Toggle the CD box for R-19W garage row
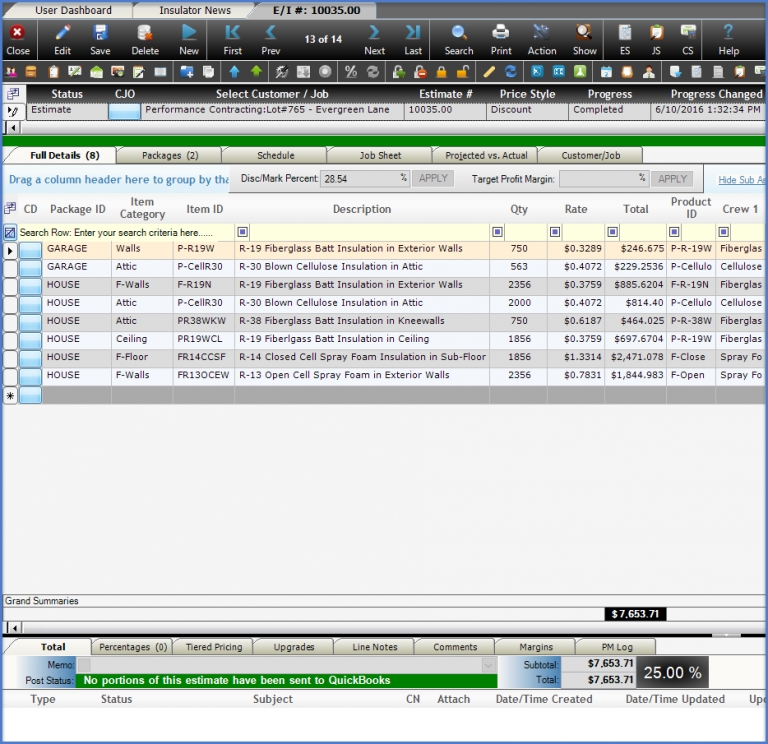Image resolution: width=768 pixels, height=744 pixels. pos(30,249)
